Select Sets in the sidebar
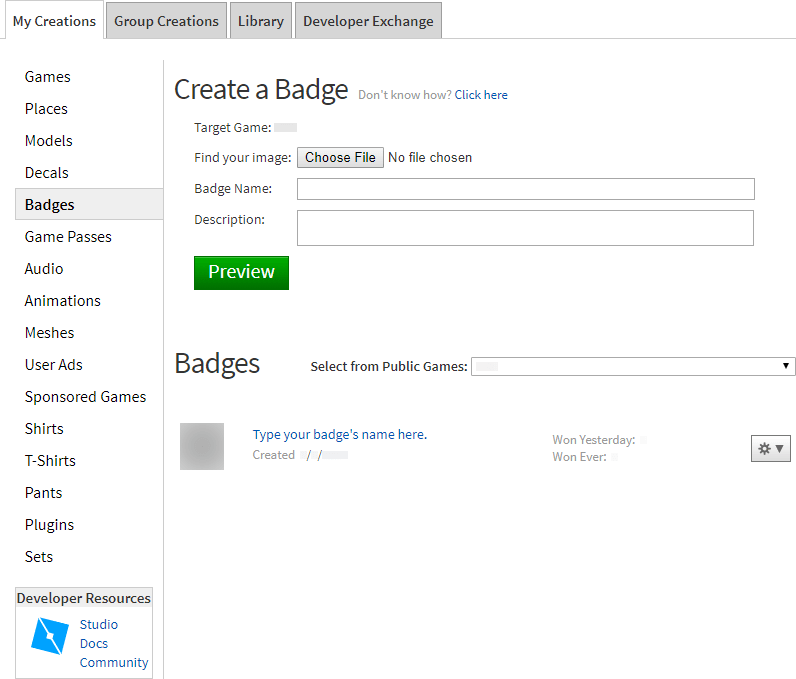This screenshot has width=796, height=679. click(39, 556)
